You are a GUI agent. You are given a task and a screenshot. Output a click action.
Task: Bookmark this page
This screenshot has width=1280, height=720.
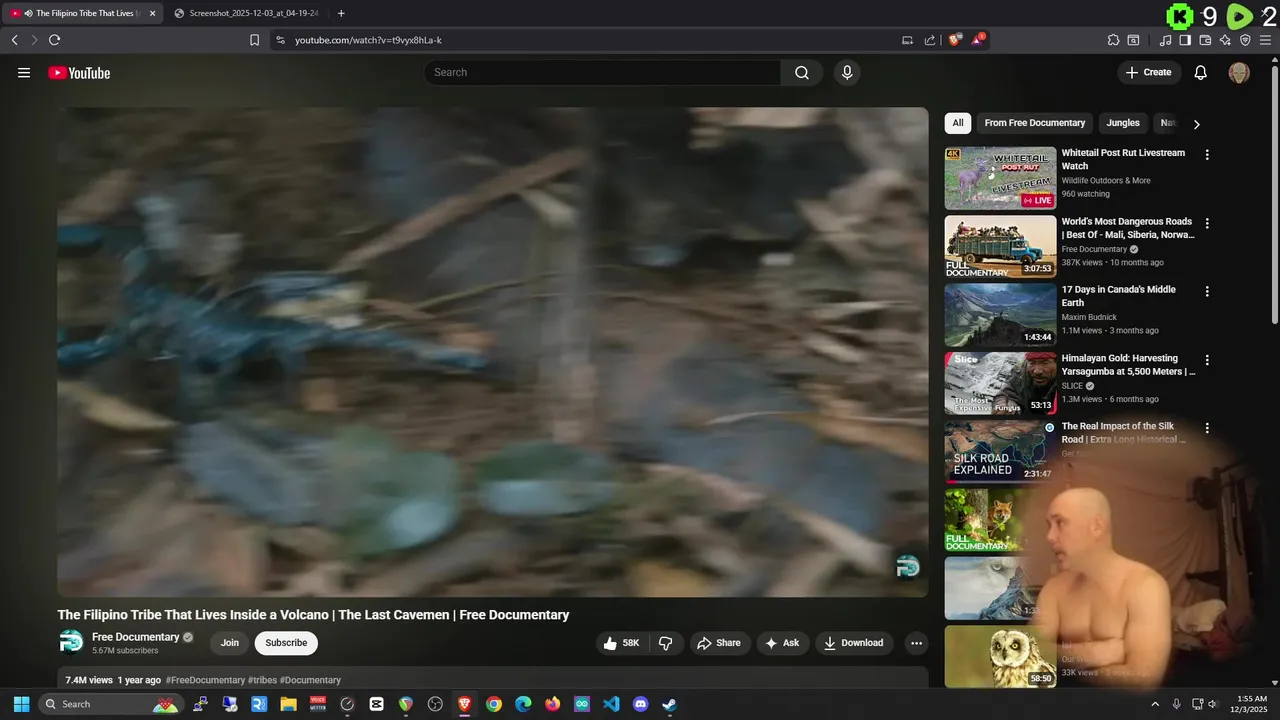pyautogui.click(x=254, y=40)
